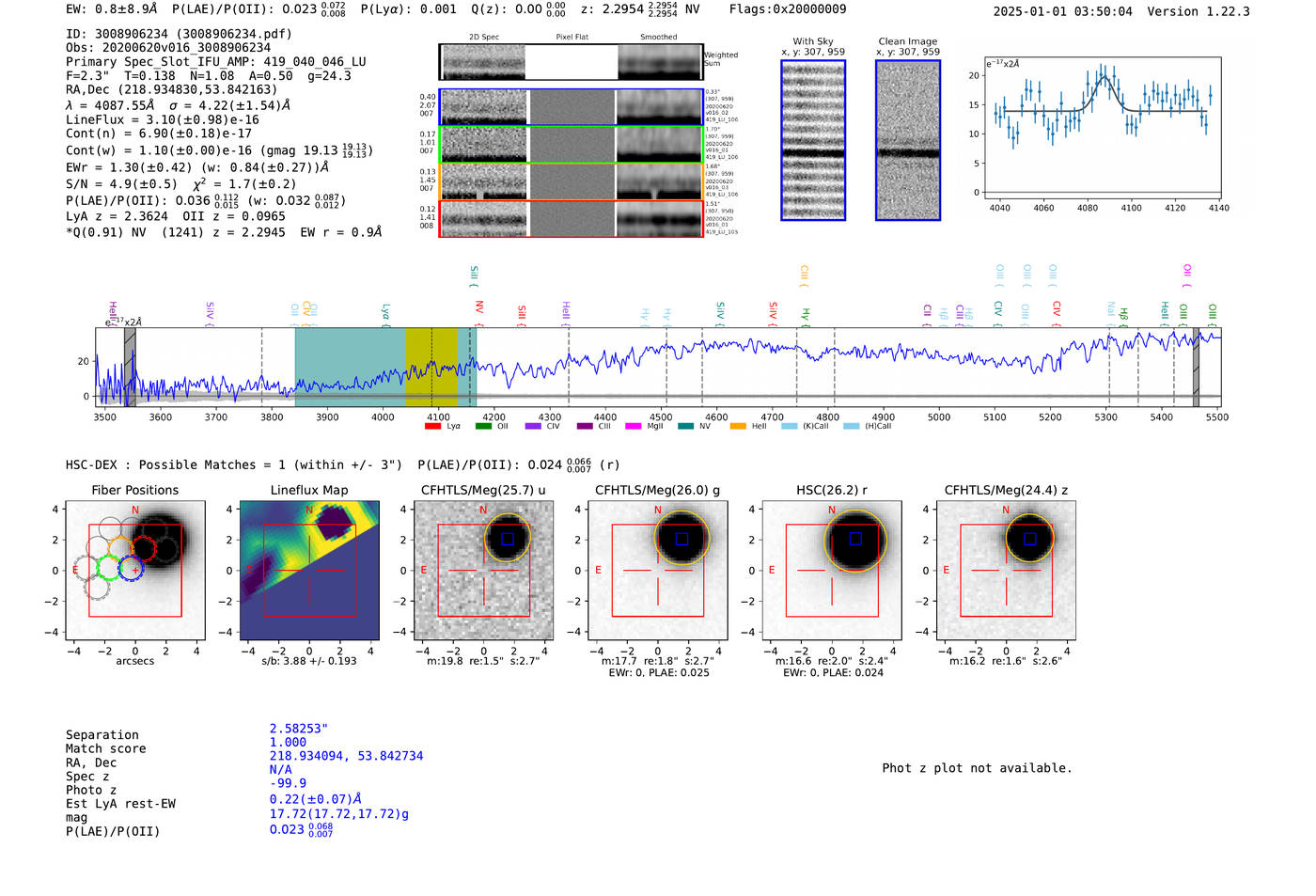Click the Clean Image panel
Image resolution: width=1316 pixels, height=896 pixels.
908,140
